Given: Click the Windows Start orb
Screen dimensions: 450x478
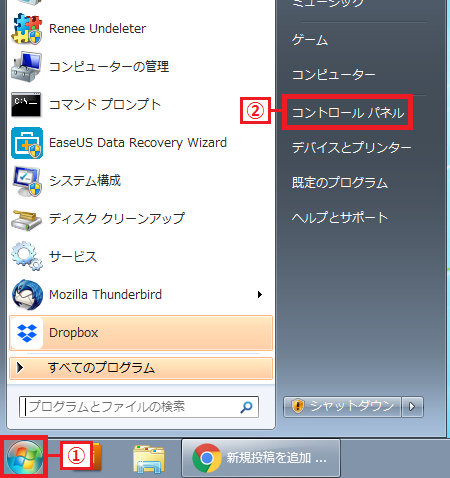Looking at the screenshot, I should [24, 457].
